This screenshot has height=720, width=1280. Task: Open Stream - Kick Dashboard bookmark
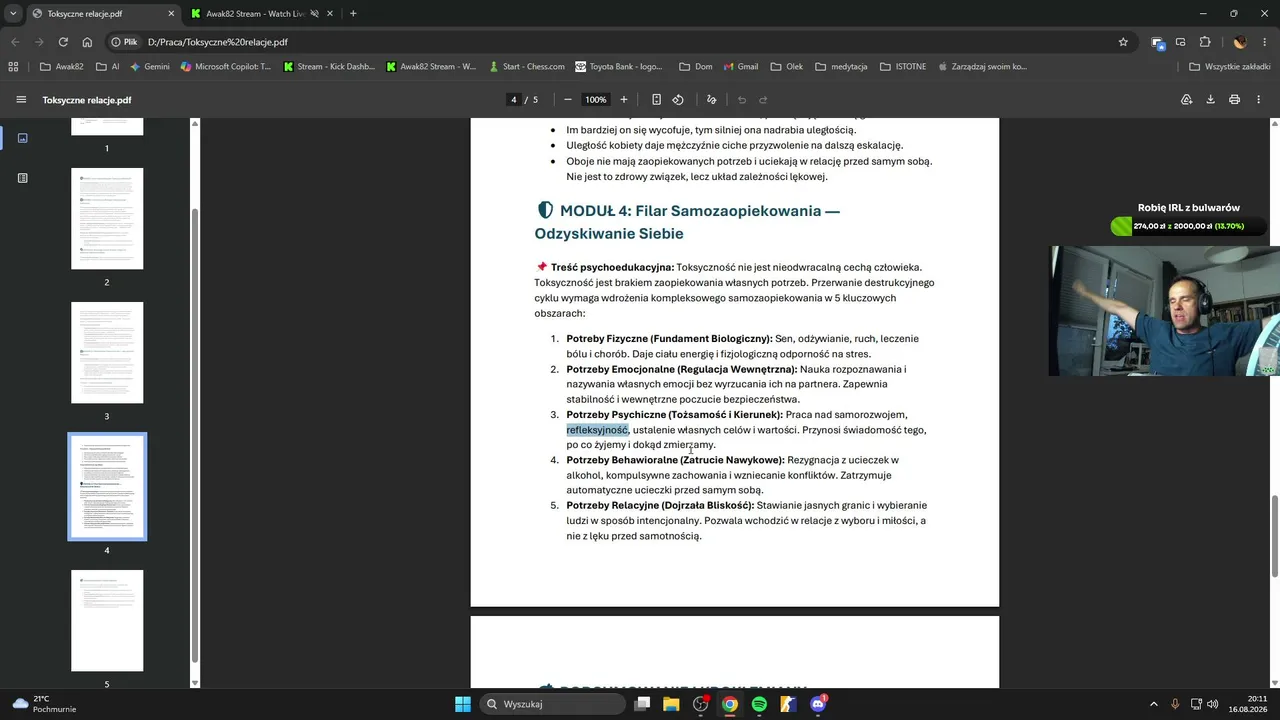pos(329,67)
